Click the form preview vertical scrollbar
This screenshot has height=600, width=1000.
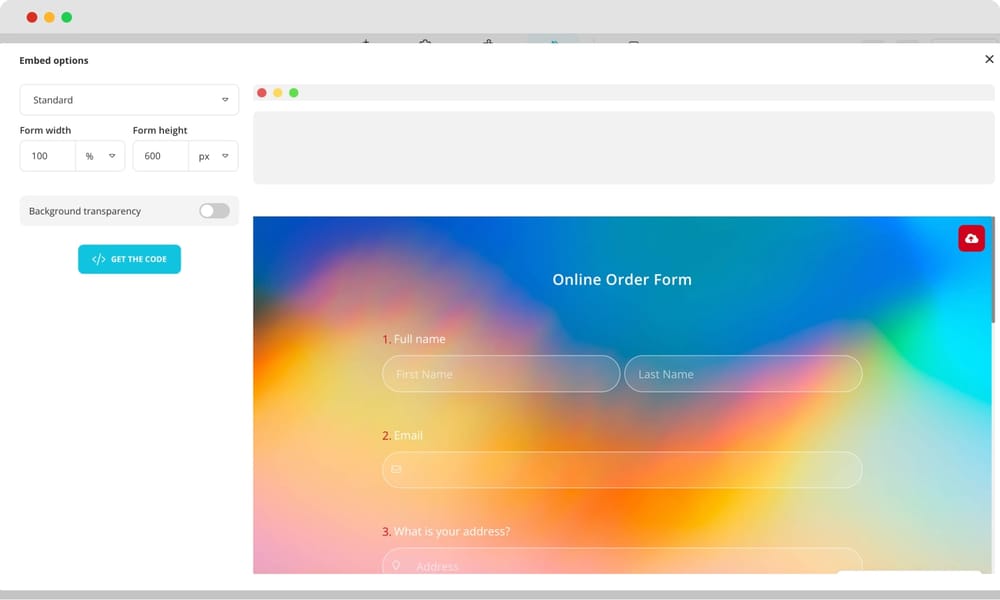click(993, 270)
